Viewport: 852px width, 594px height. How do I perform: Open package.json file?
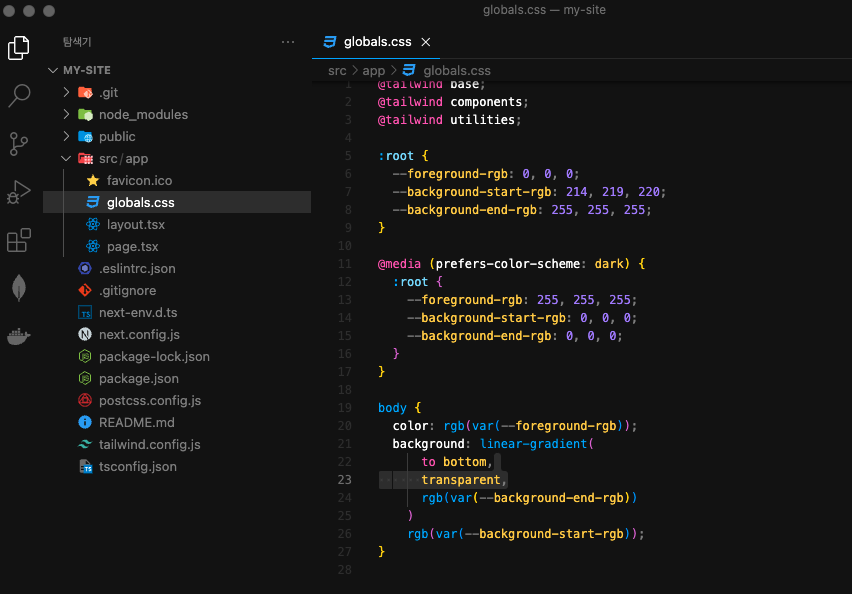click(x=177, y=378)
